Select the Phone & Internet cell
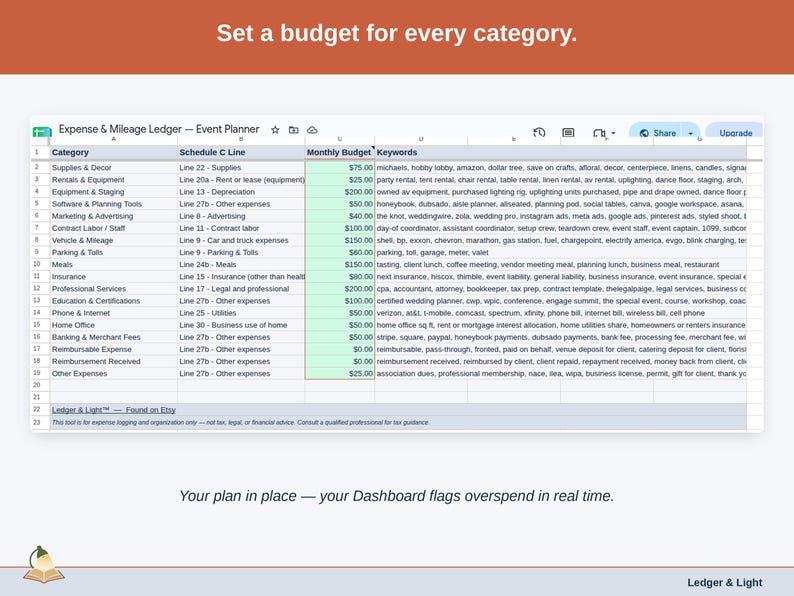Screen dimensions: 794x596 pos(113,313)
